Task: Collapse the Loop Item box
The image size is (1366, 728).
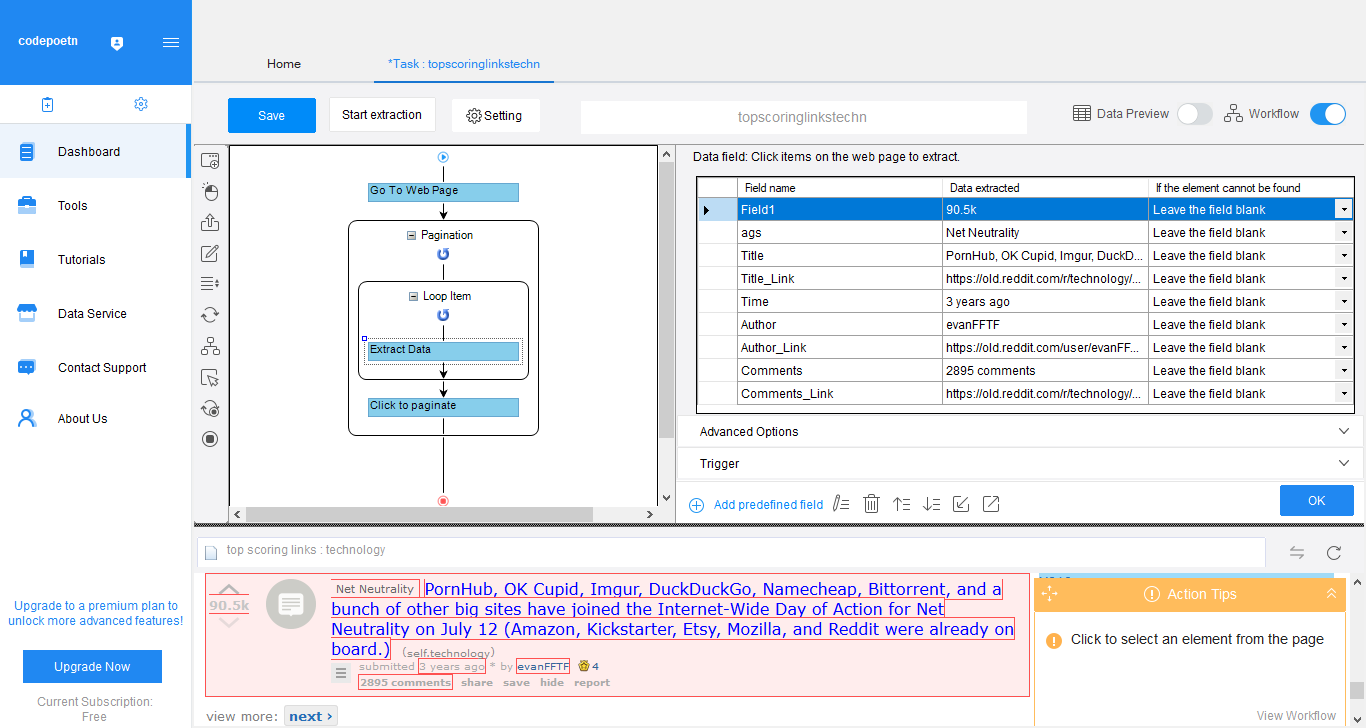Action: [413, 297]
